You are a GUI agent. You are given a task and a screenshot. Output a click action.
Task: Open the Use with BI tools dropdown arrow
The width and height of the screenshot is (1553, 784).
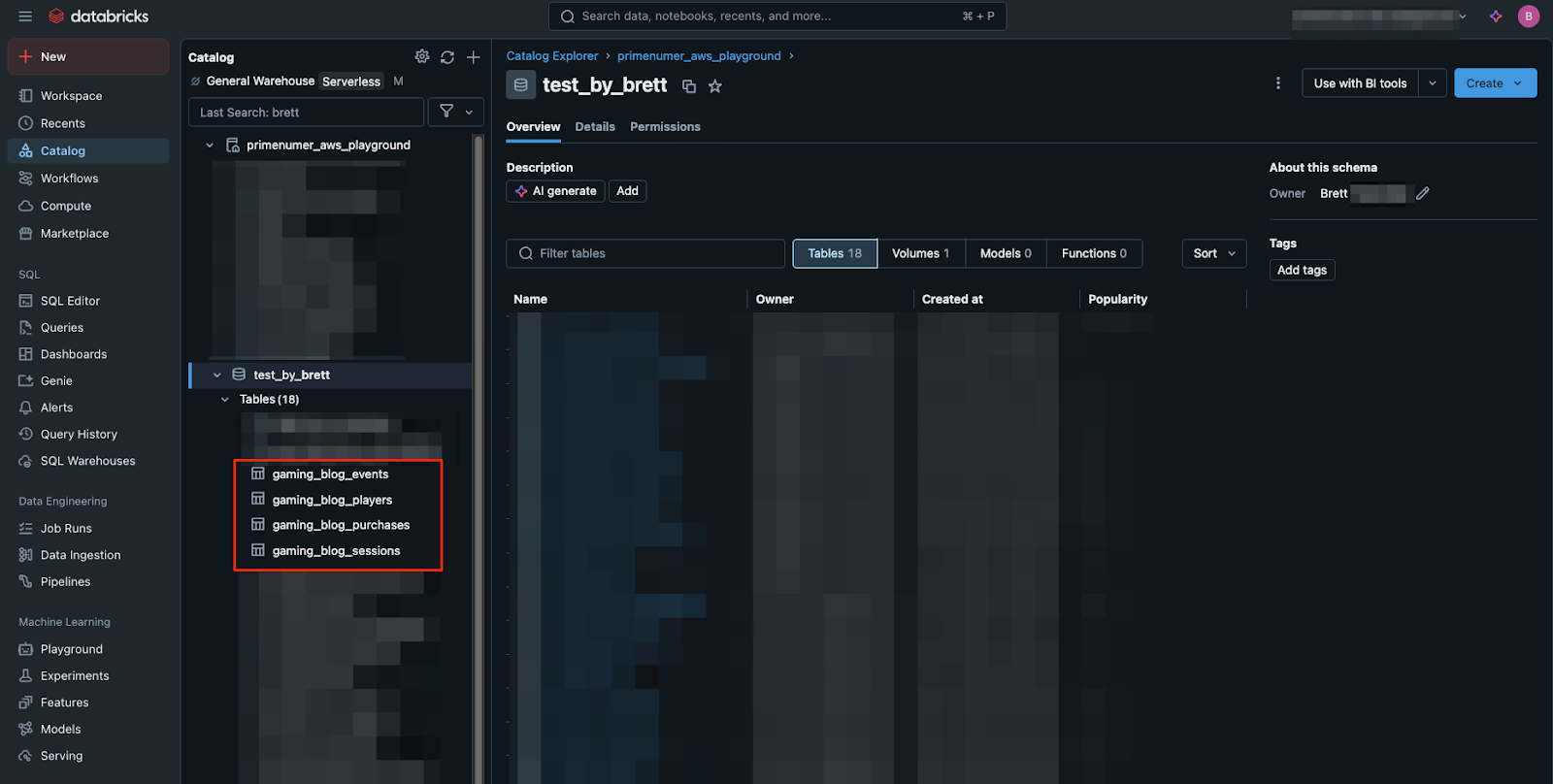pyautogui.click(x=1433, y=83)
